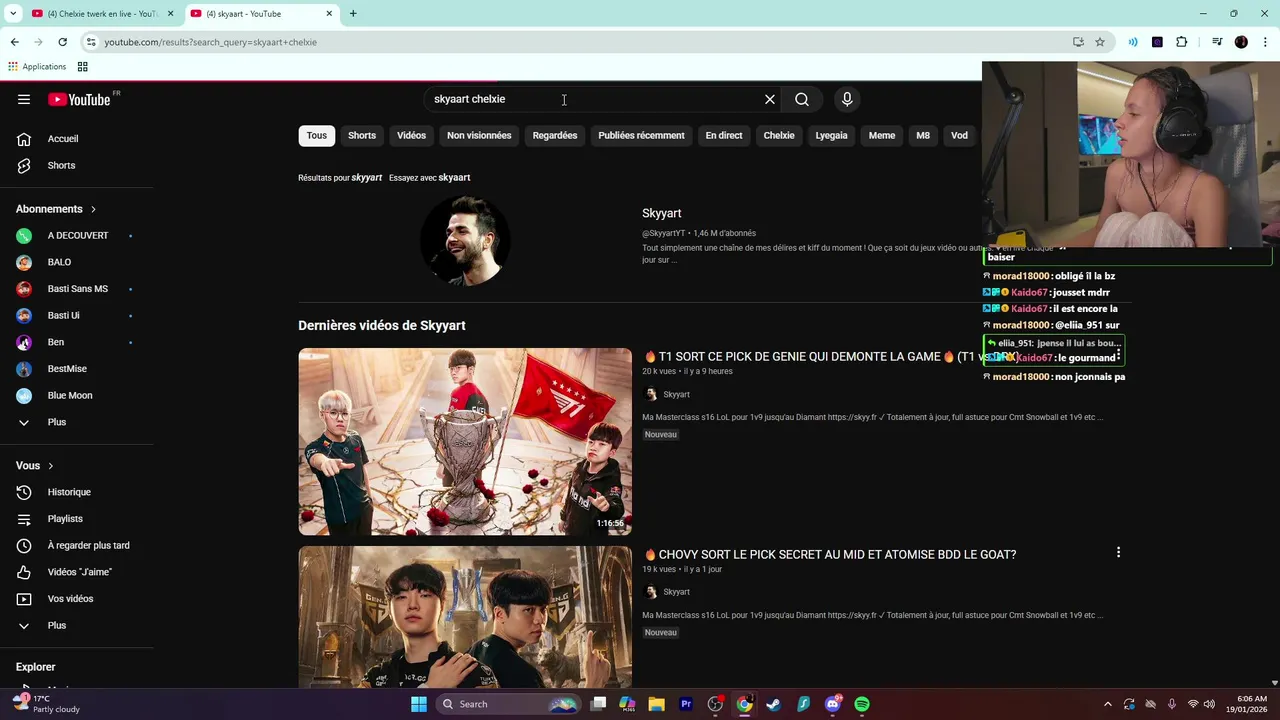This screenshot has height=720, width=1280.
Task: Select the Vidéos filter chip
Action: [411, 136]
